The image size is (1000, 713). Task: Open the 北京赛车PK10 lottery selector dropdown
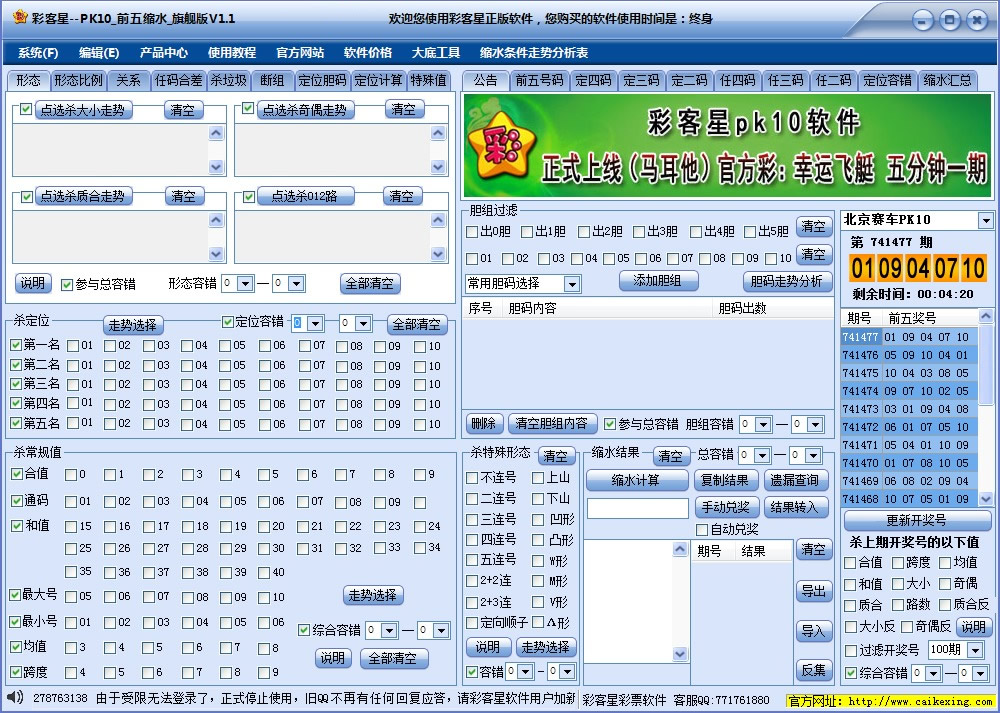(x=988, y=219)
